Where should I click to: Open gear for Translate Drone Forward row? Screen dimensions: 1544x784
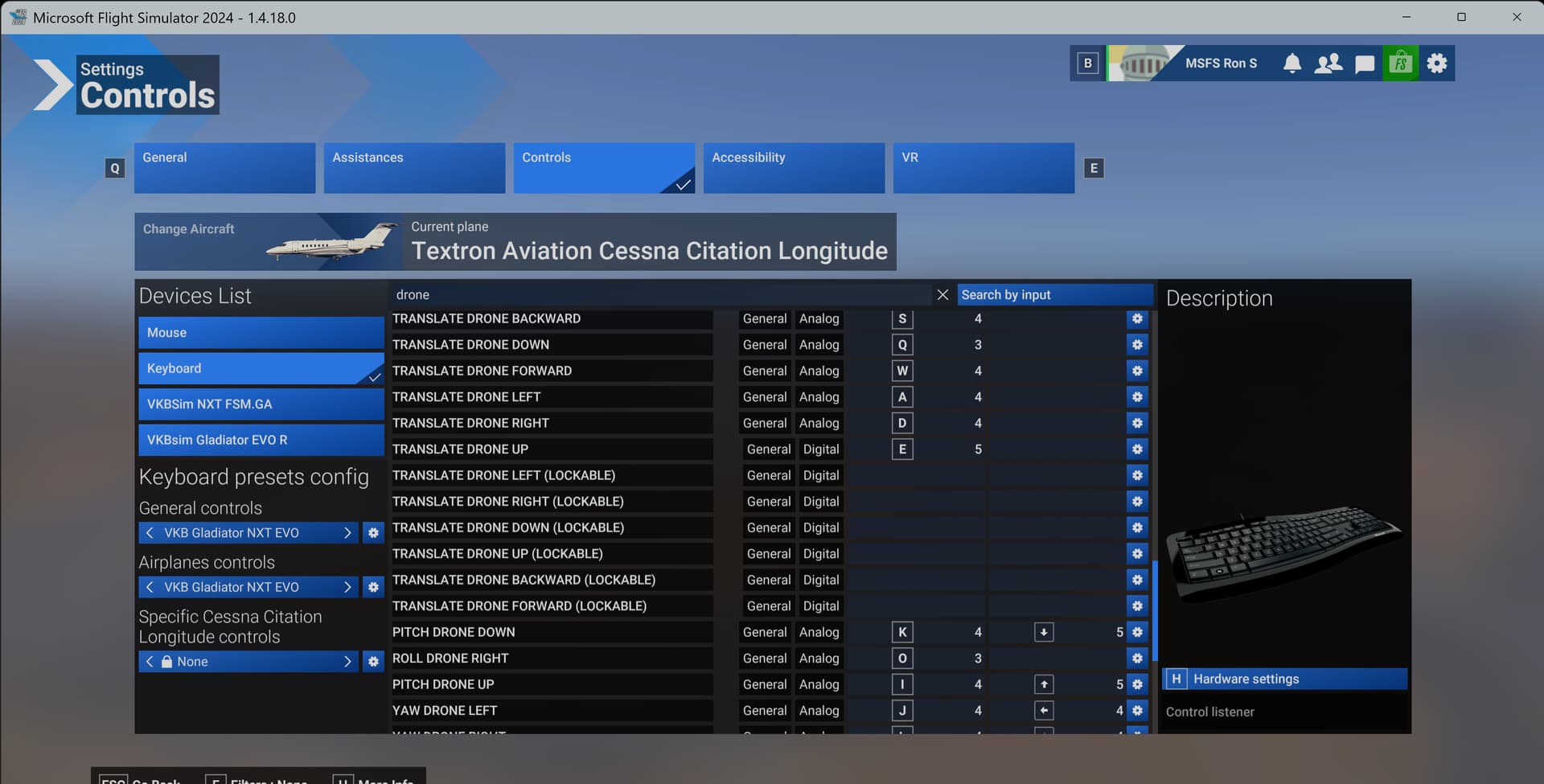1137,371
